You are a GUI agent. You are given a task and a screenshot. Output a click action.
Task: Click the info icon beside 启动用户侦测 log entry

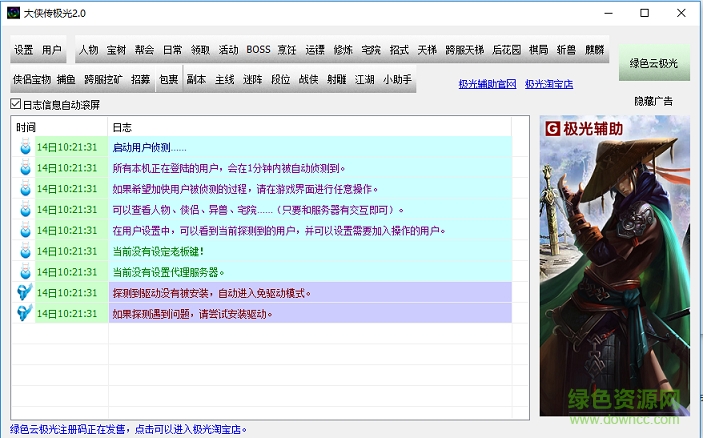24,147
